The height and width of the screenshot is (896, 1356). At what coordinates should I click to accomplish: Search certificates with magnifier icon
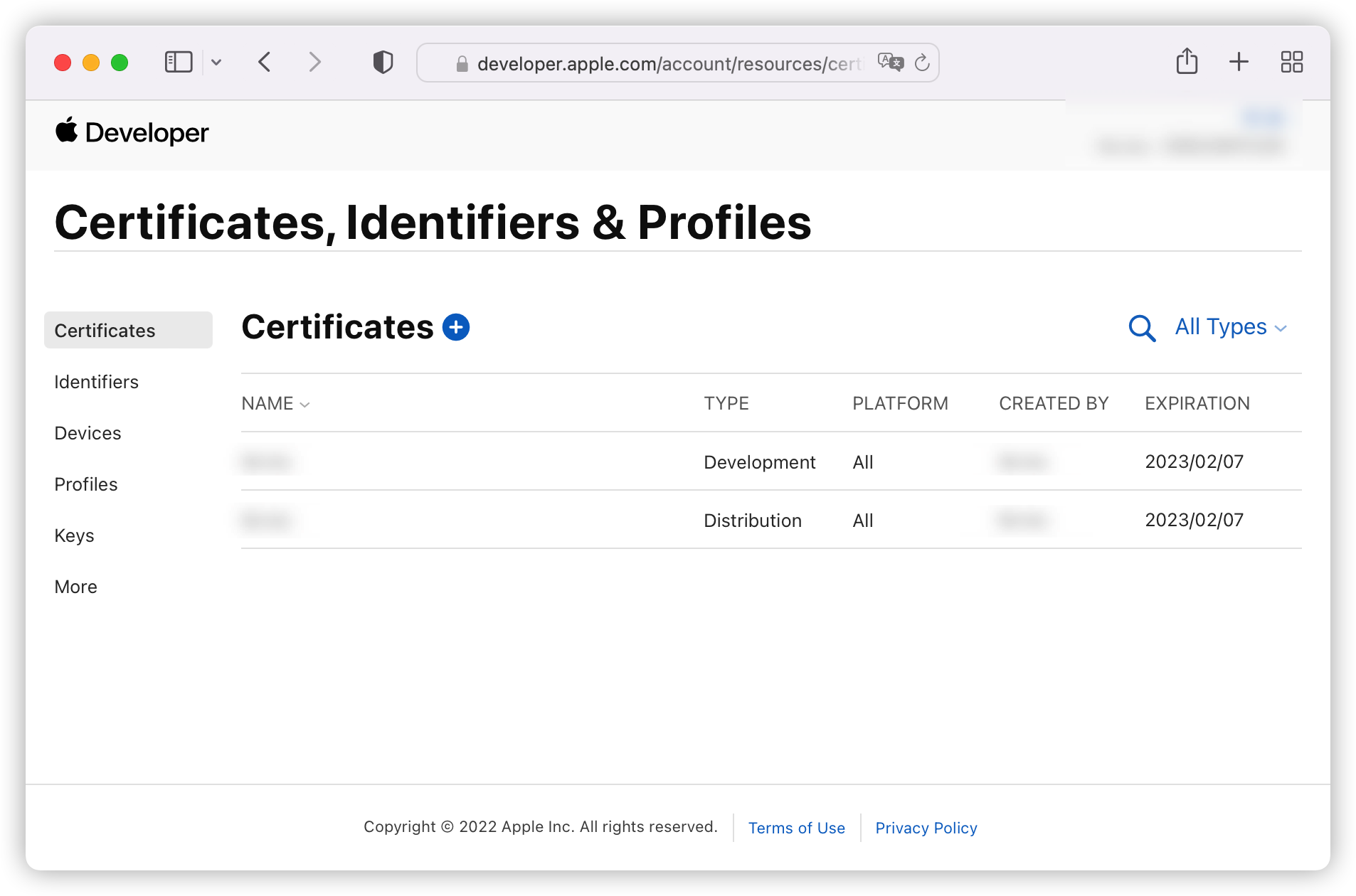point(1142,328)
